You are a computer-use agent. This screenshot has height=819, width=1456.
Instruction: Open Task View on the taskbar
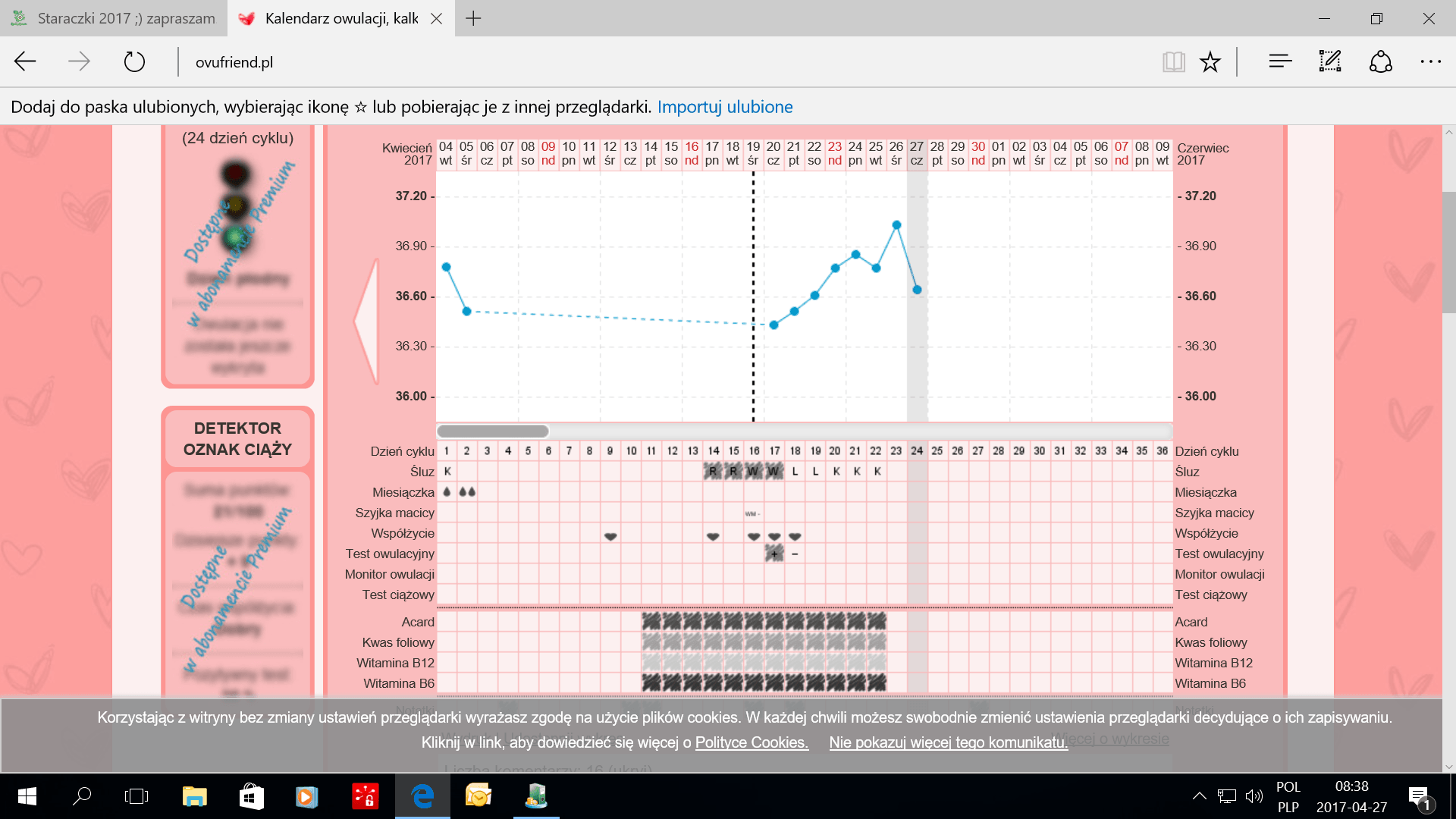[x=136, y=796]
